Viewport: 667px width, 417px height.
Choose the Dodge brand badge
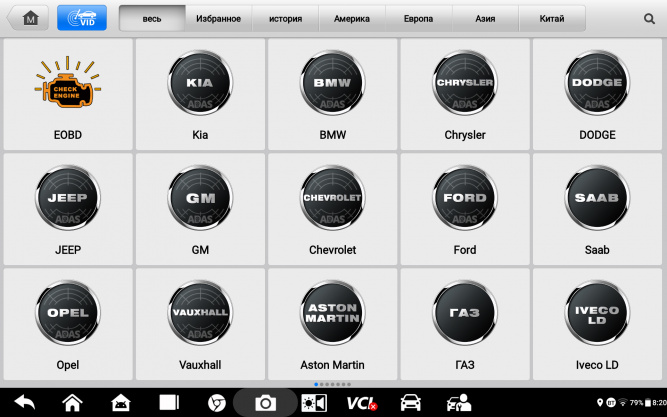(597, 83)
